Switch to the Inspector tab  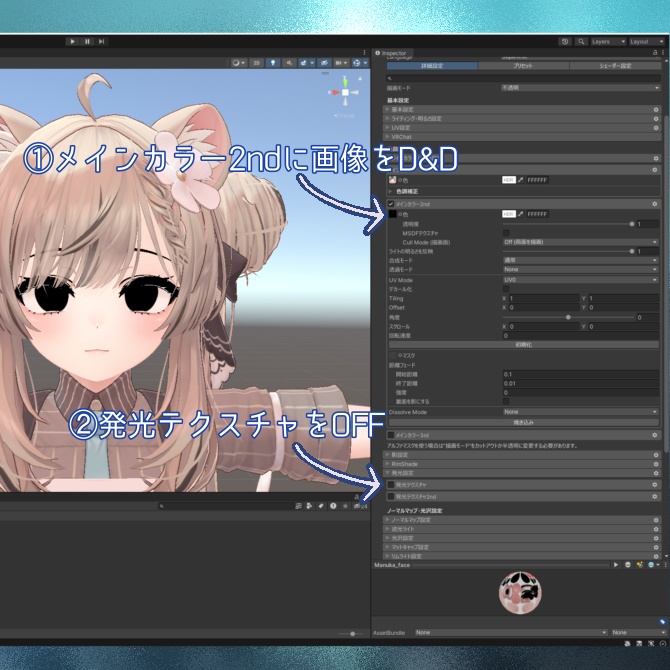pyautogui.click(x=391, y=53)
